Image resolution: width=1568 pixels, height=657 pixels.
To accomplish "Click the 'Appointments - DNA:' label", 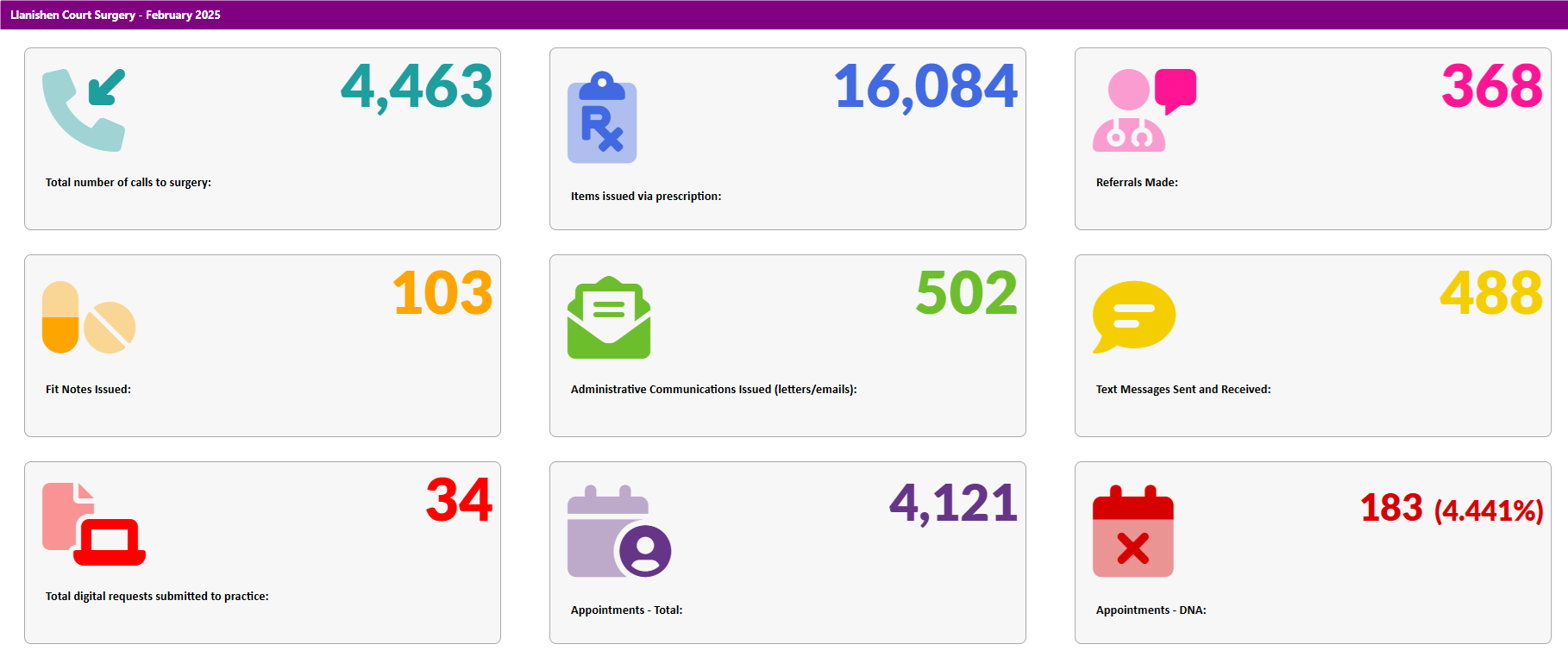I will [x=1151, y=610].
